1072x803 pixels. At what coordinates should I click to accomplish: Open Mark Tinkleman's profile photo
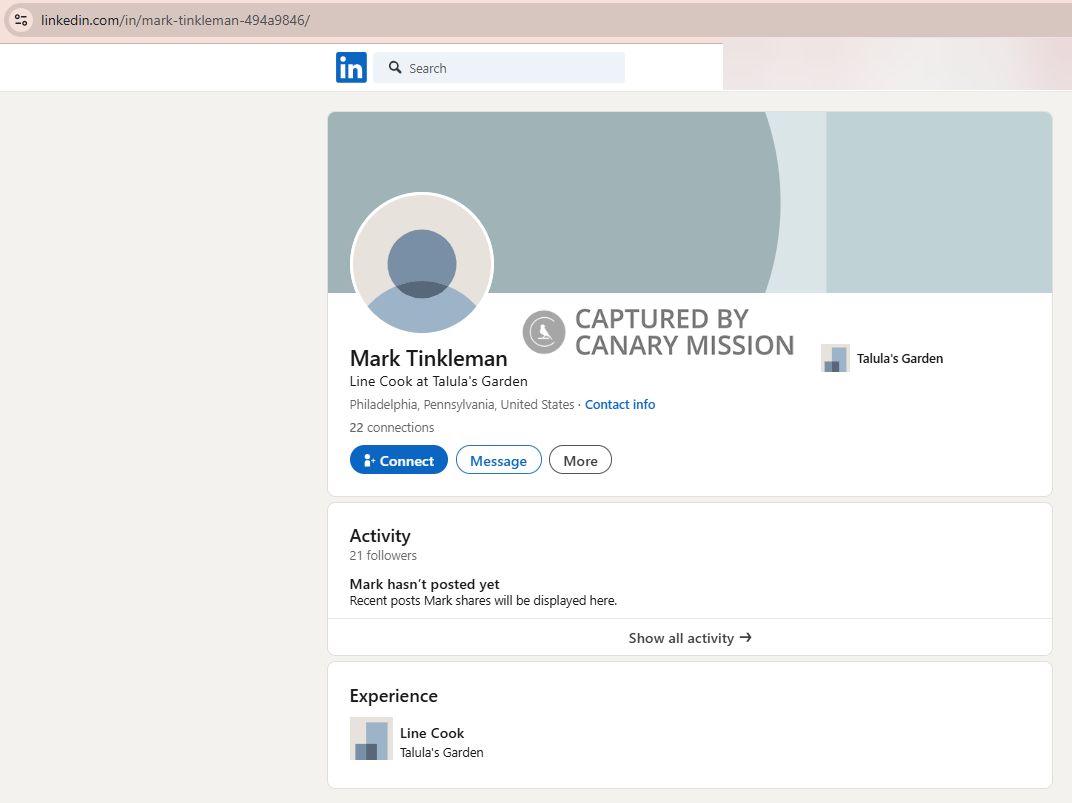(422, 264)
